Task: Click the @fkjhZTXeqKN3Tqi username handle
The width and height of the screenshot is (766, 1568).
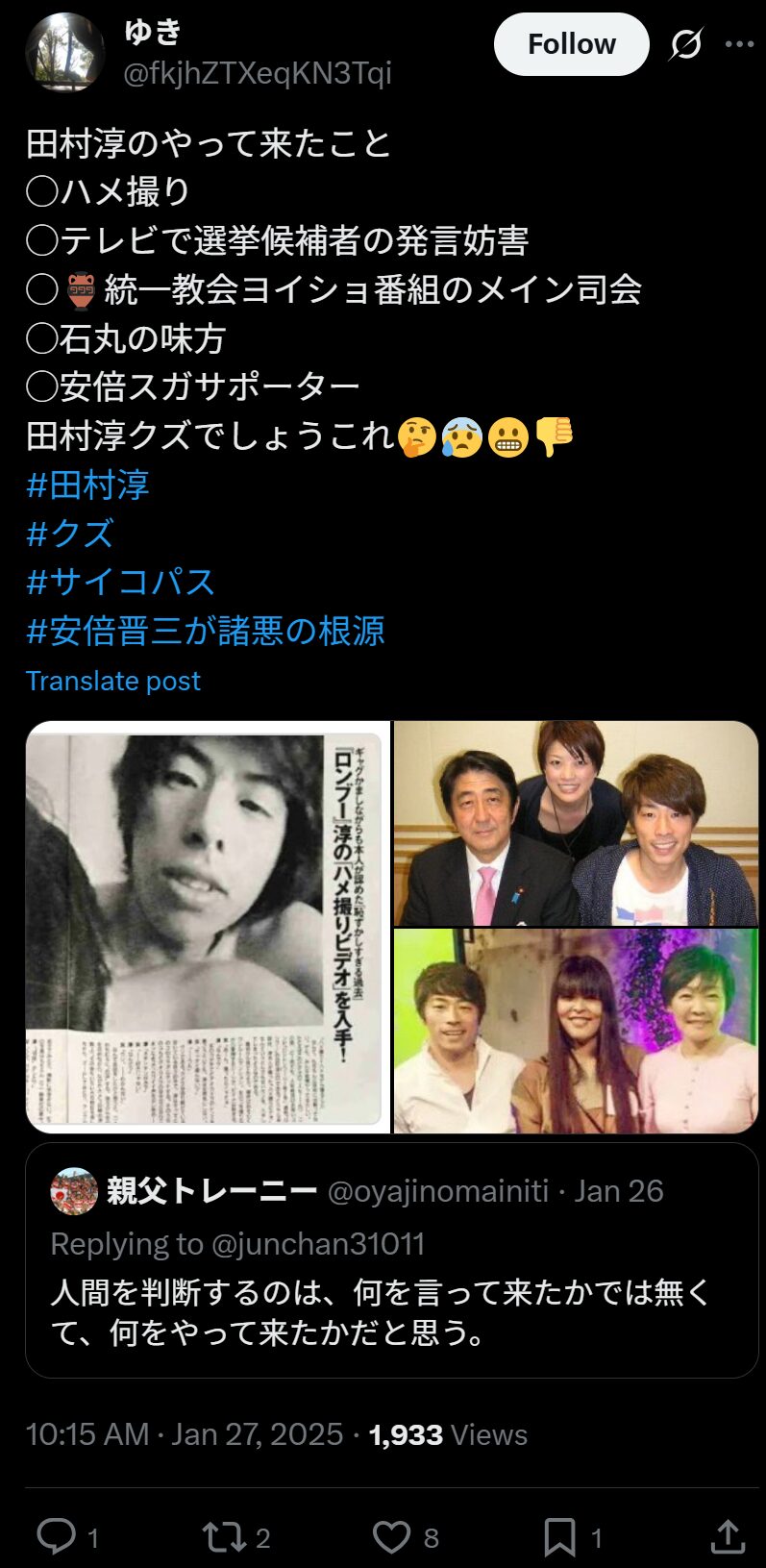Action: (x=258, y=73)
